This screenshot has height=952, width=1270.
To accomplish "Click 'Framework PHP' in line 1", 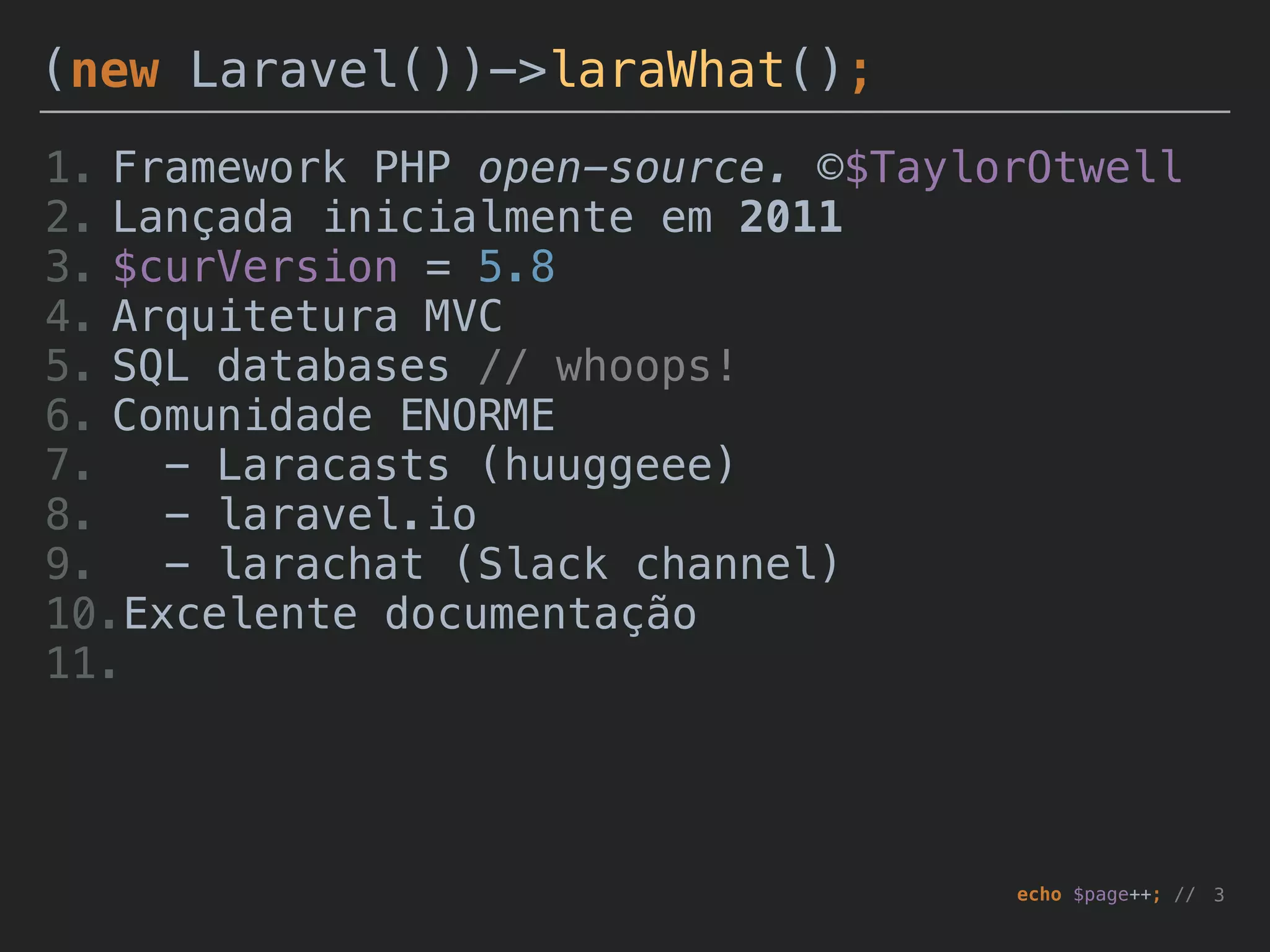I will pos(282,167).
